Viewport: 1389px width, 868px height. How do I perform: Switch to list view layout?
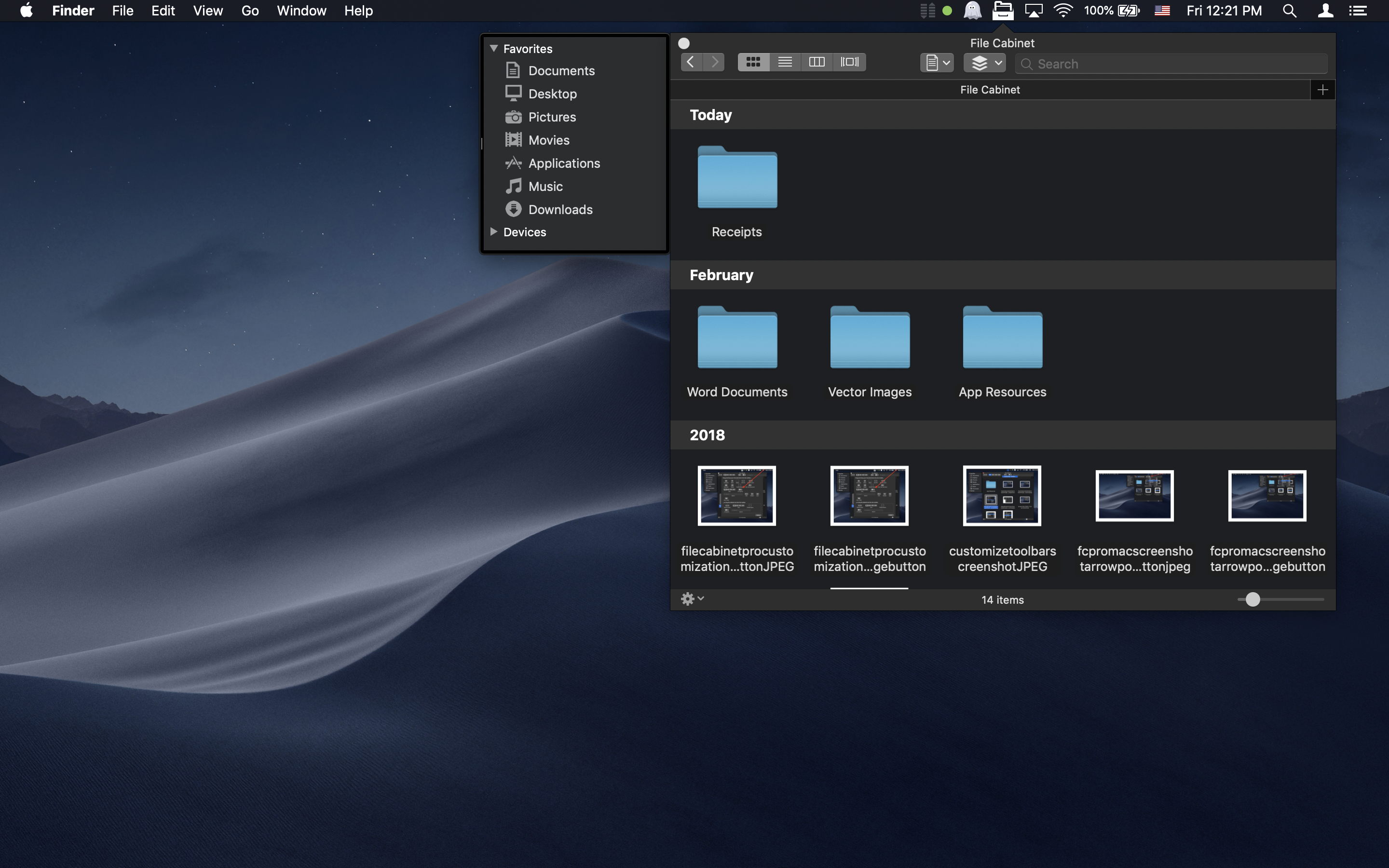[x=784, y=62]
